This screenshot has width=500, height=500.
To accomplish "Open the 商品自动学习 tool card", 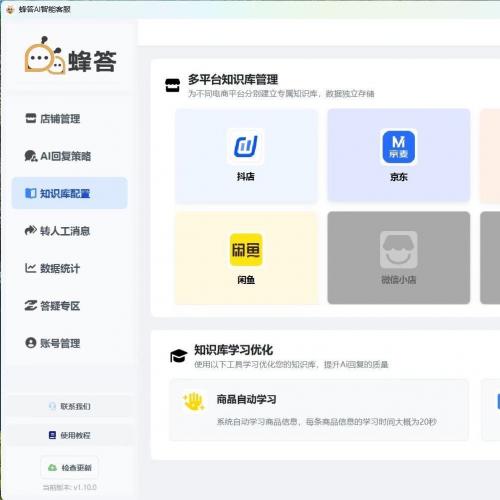I will 319,410.
